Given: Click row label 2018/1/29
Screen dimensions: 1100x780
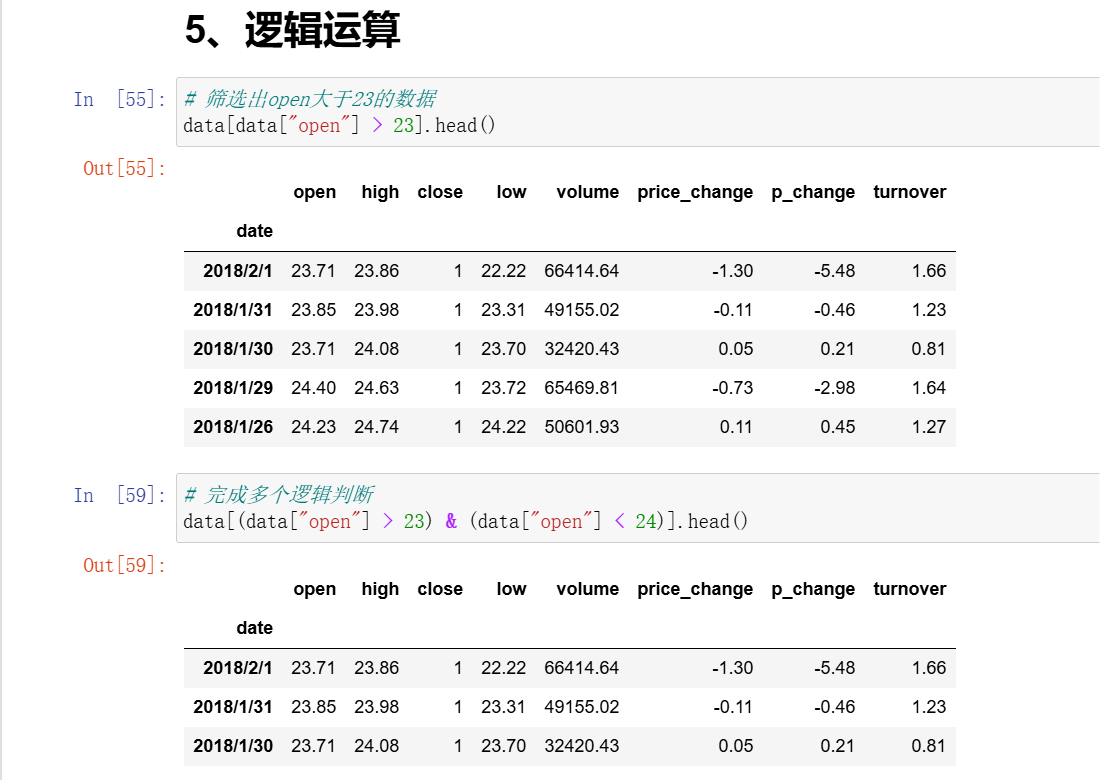Looking at the screenshot, I should coord(233,388).
